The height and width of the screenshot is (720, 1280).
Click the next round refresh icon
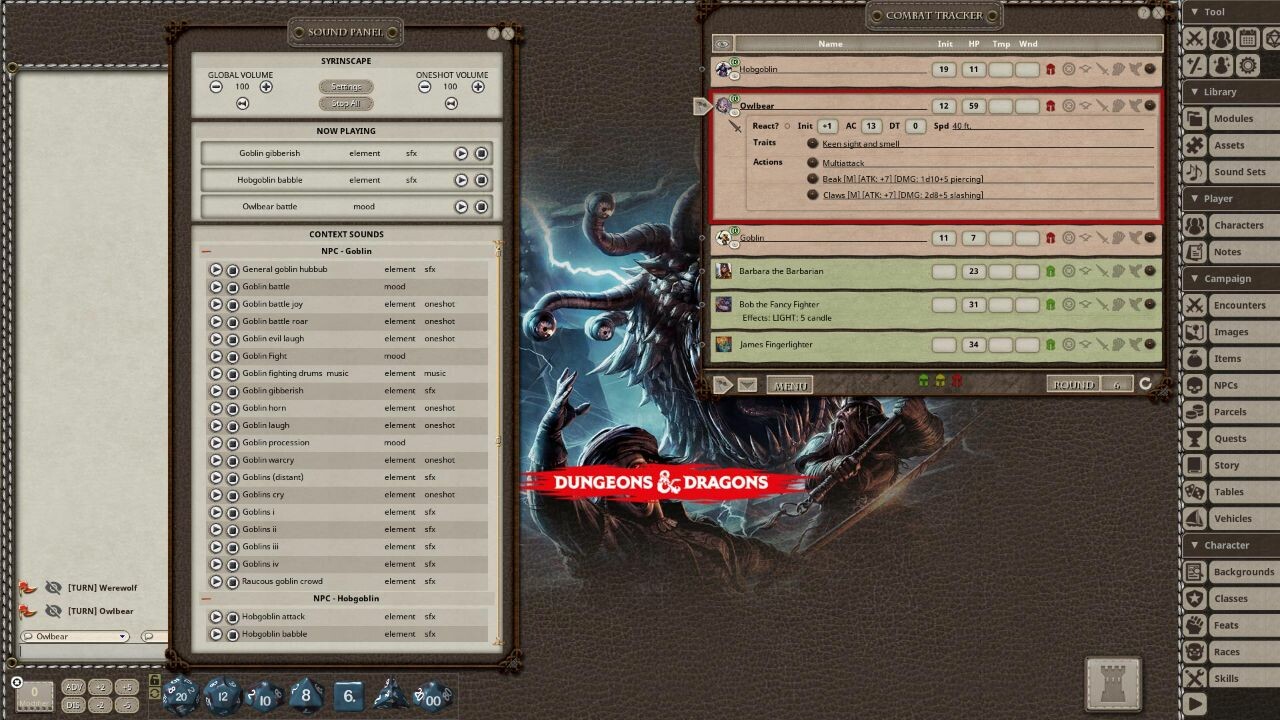pyautogui.click(x=1145, y=384)
